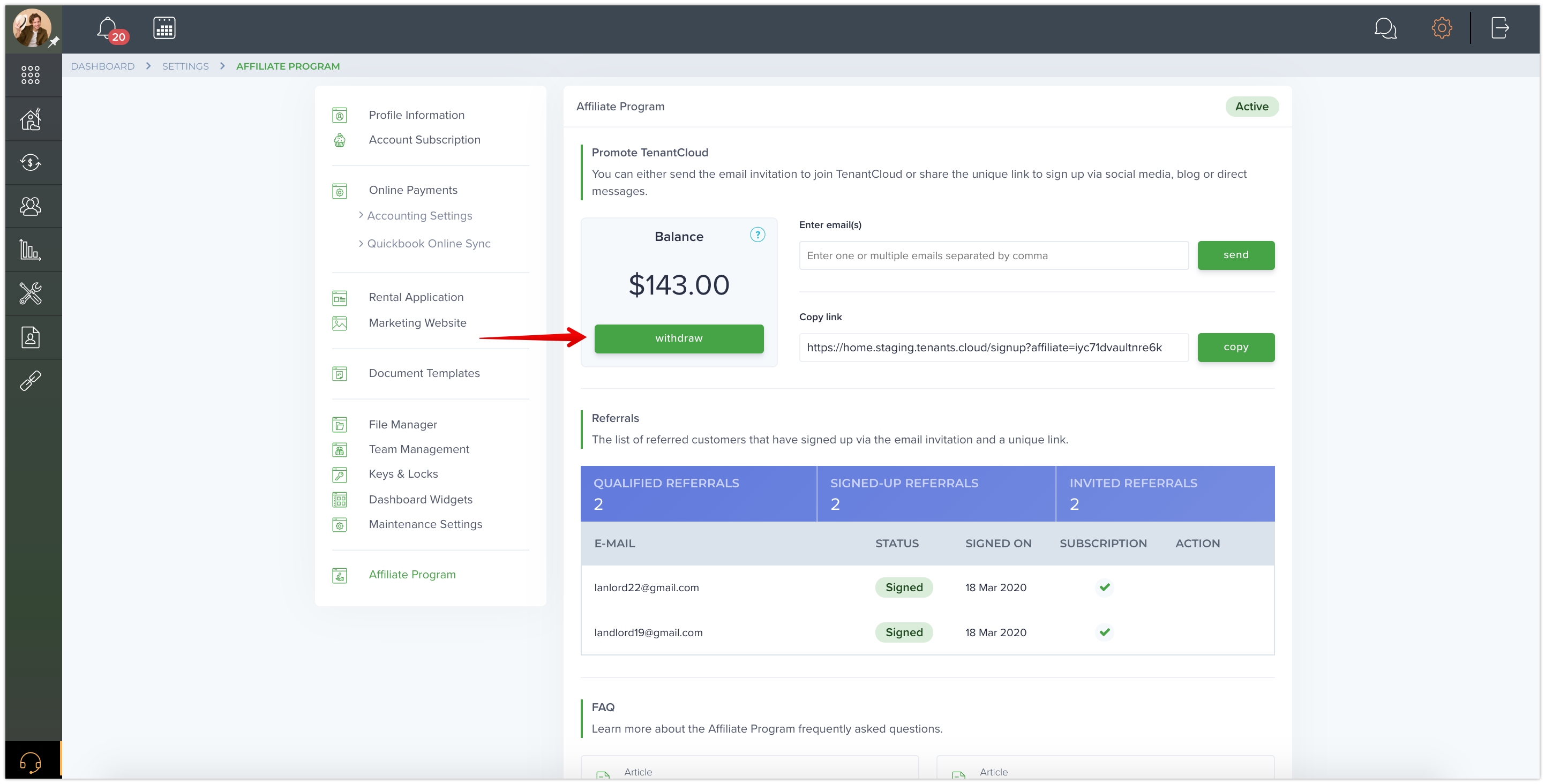Screen dimensions: 1545x784
Task: Open Team Management settings
Action: [418, 449]
